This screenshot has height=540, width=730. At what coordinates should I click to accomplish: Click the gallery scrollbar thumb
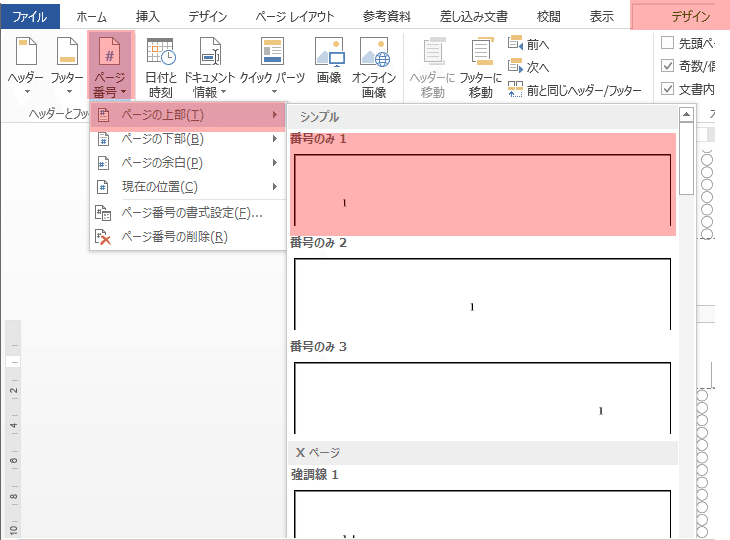686,159
